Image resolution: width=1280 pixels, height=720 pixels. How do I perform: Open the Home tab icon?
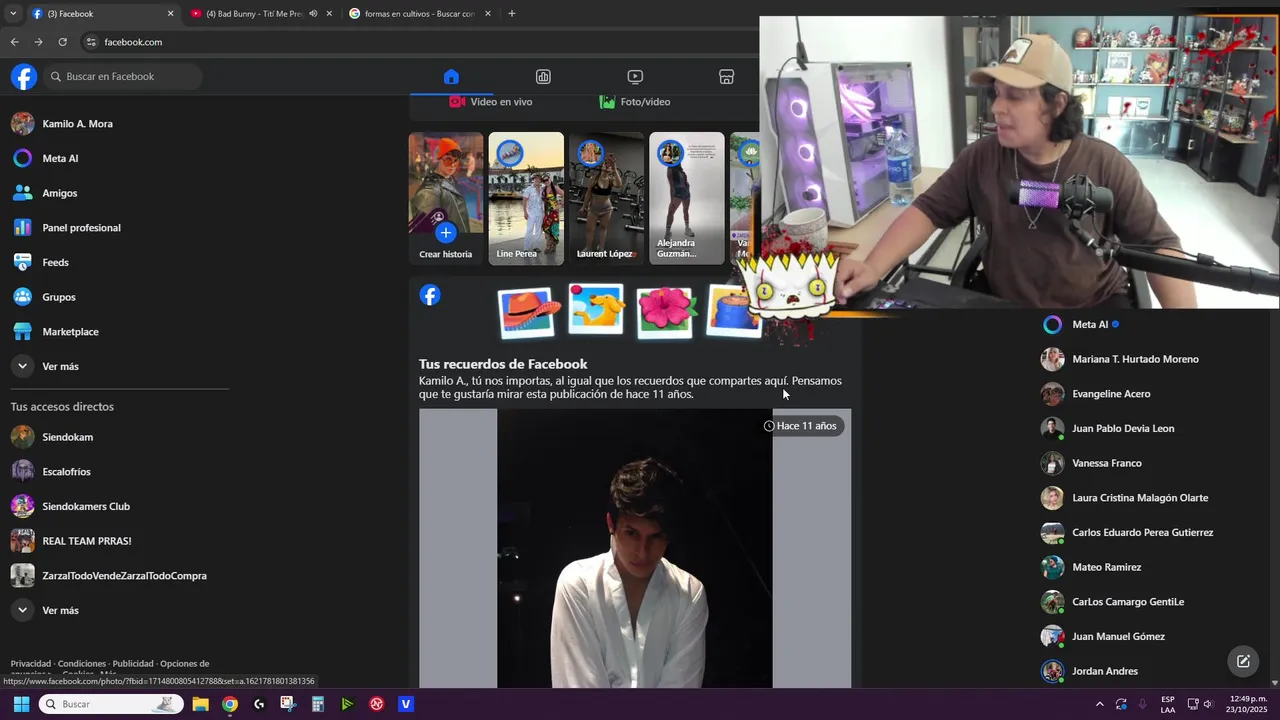coord(451,77)
